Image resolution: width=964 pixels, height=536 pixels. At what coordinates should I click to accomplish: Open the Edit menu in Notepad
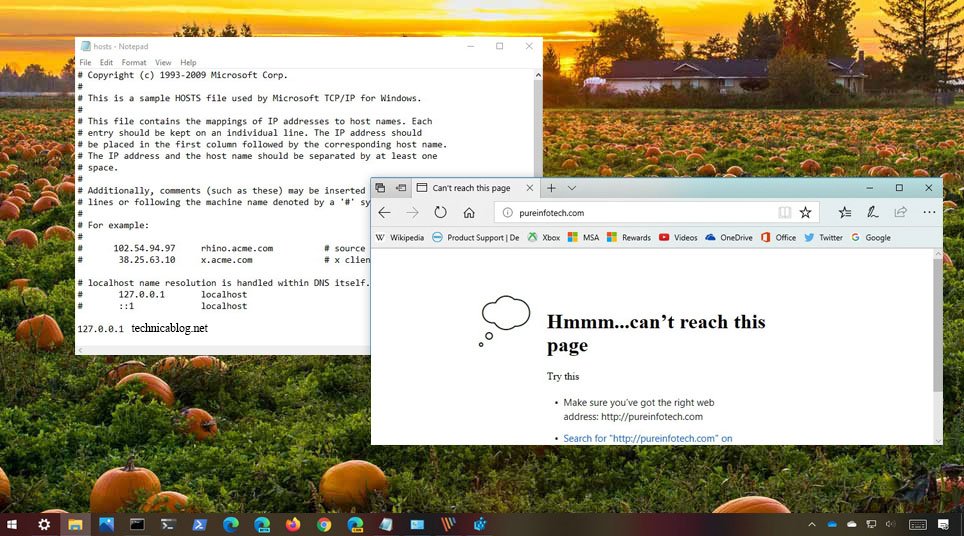[x=106, y=62]
